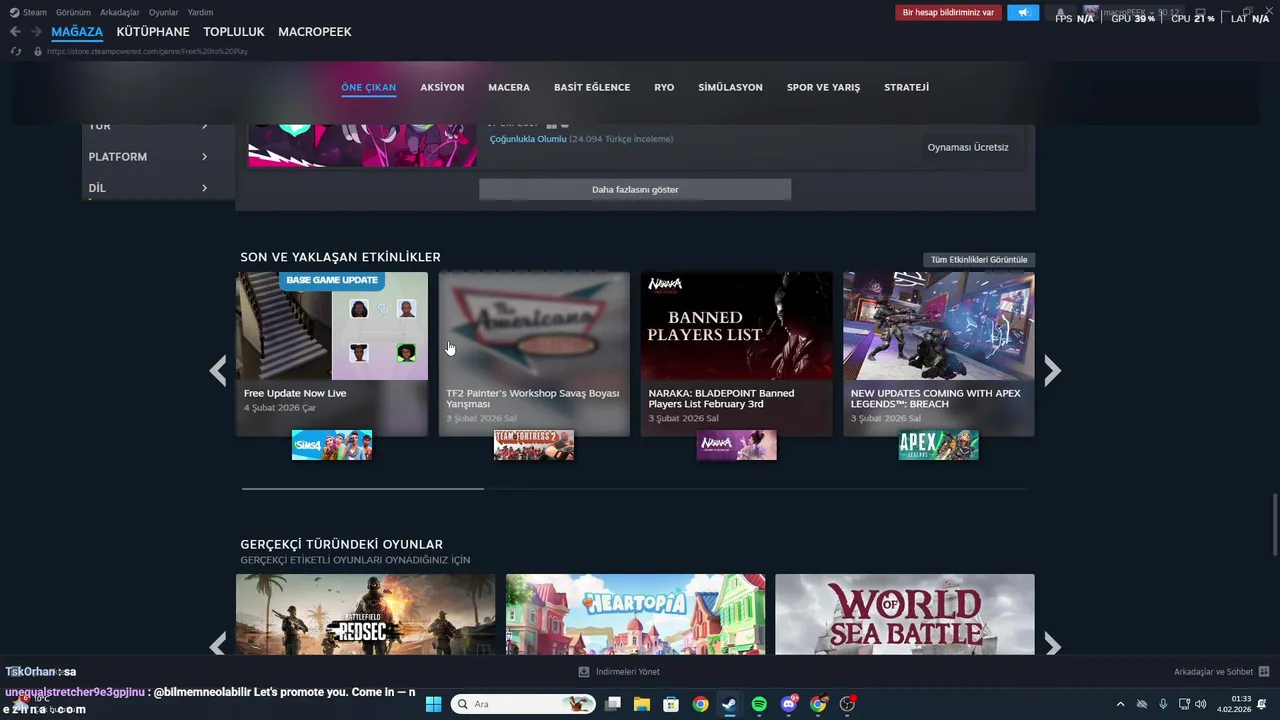Image resolution: width=1280 pixels, height=720 pixels.
Task: Open the Battlefield REDSEC game banner
Action: click(x=365, y=614)
